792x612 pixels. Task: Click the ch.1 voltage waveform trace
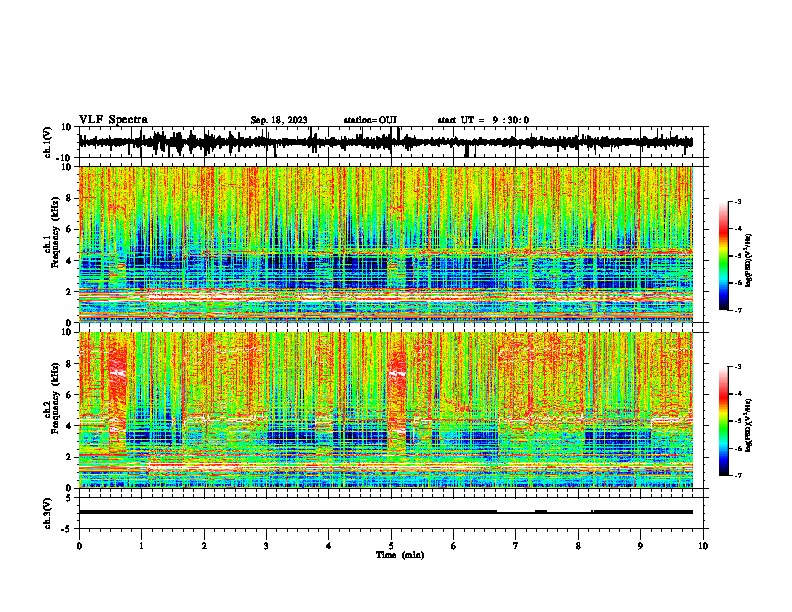point(385,142)
